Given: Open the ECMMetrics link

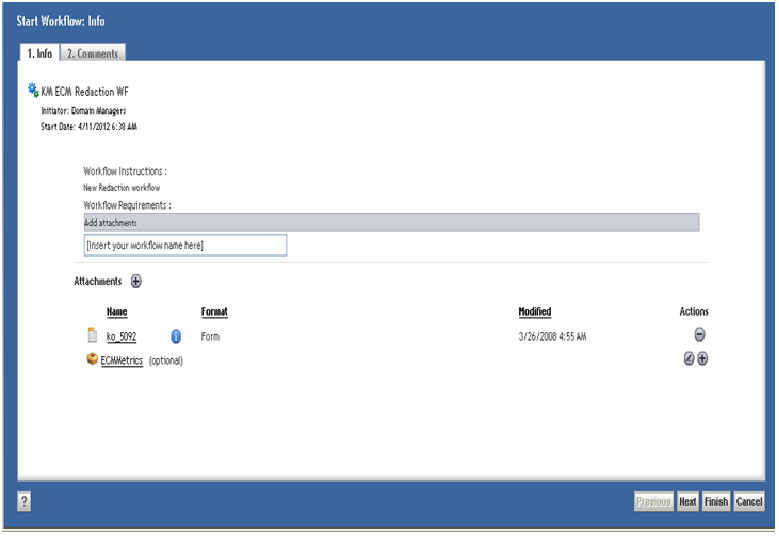Looking at the screenshot, I should pyautogui.click(x=122, y=361).
